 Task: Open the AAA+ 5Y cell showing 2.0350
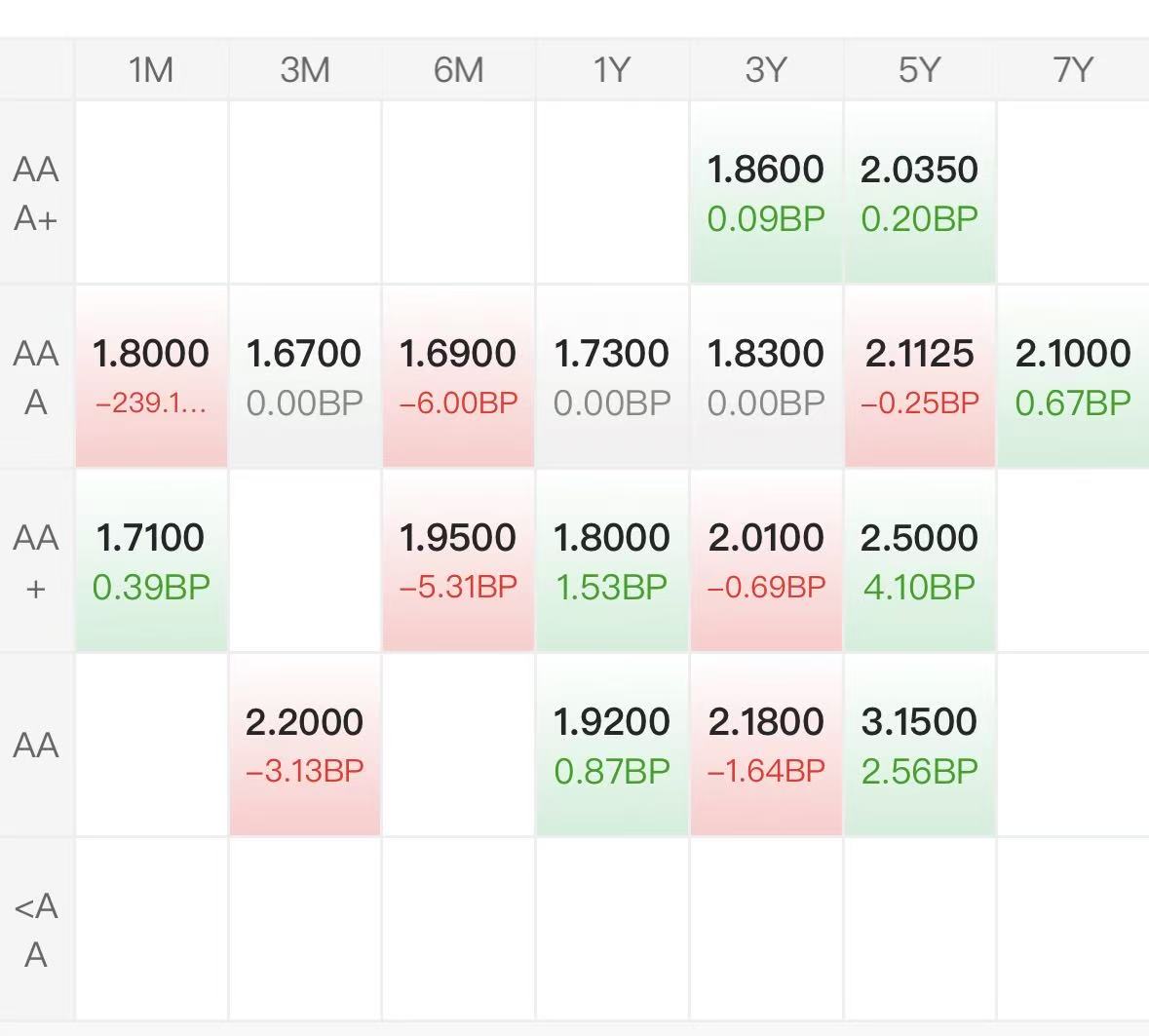click(x=919, y=193)
